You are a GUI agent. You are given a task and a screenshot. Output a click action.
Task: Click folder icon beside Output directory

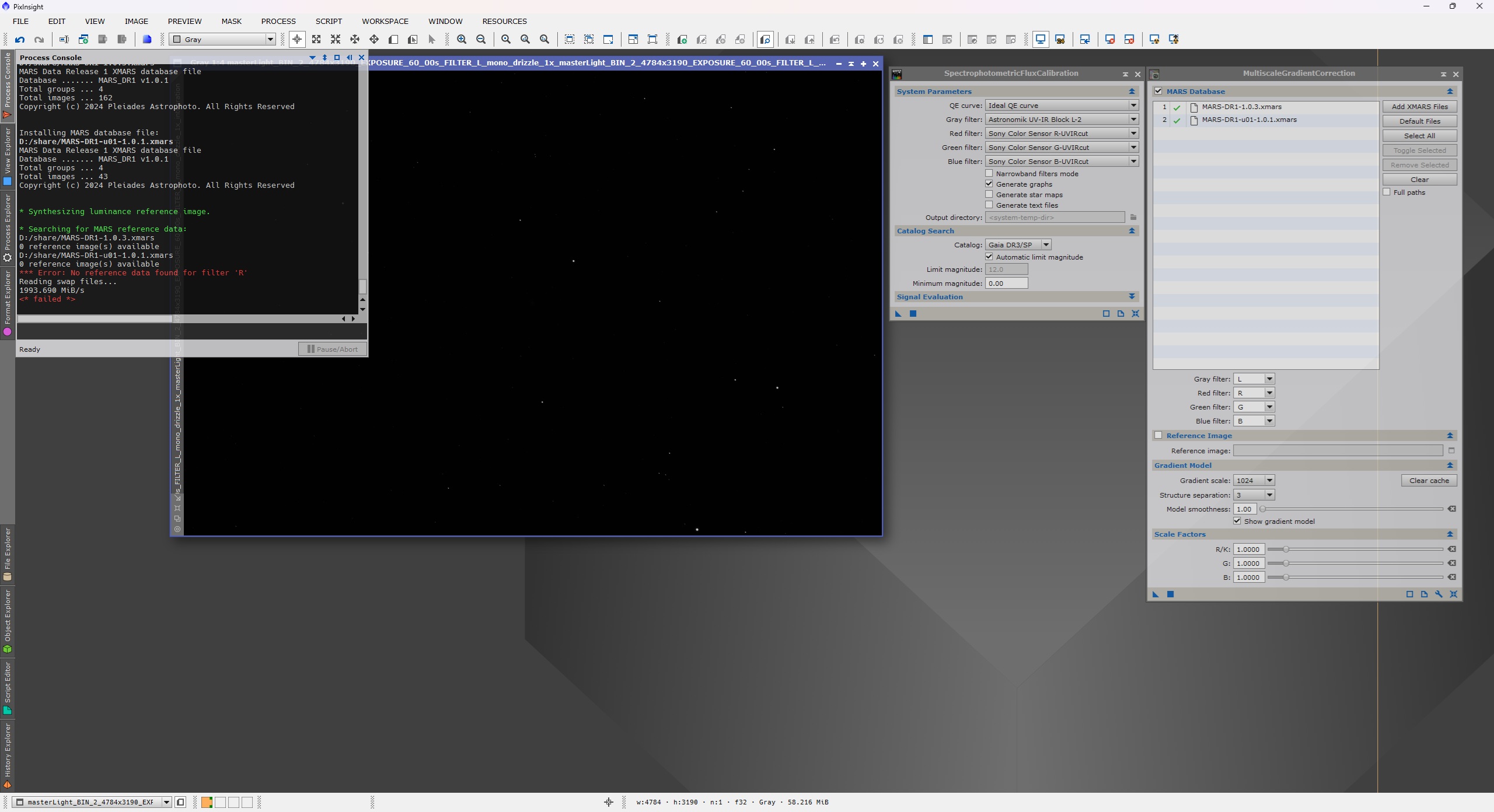tap(1133, 218)
